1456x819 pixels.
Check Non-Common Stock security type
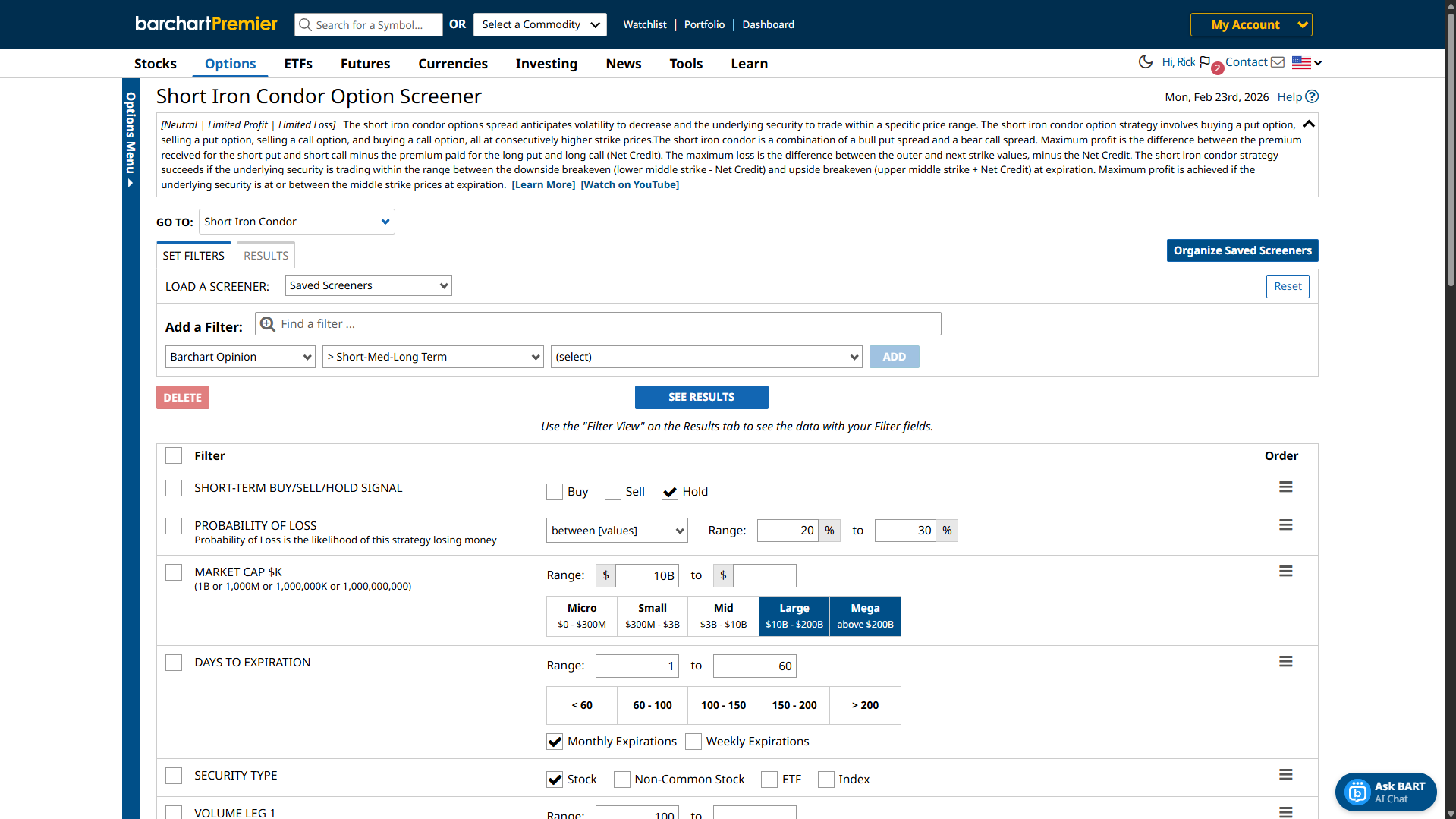click(x=622, y=780)
